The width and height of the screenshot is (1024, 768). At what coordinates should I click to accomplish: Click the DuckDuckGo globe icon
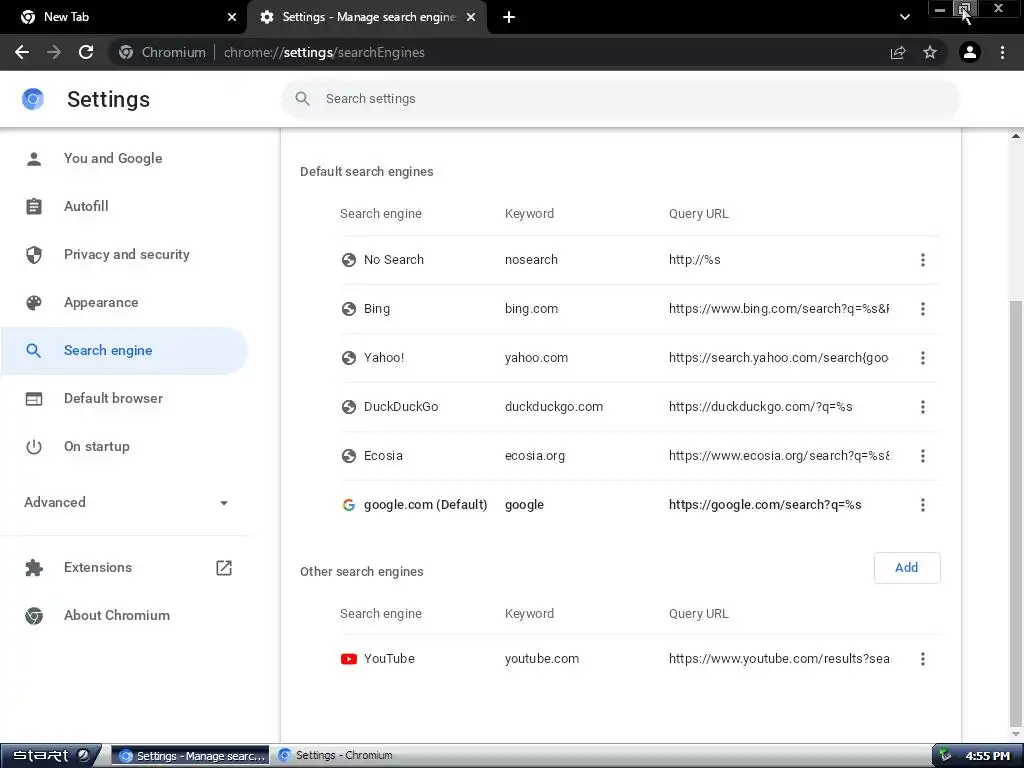[x=349, y=407]
